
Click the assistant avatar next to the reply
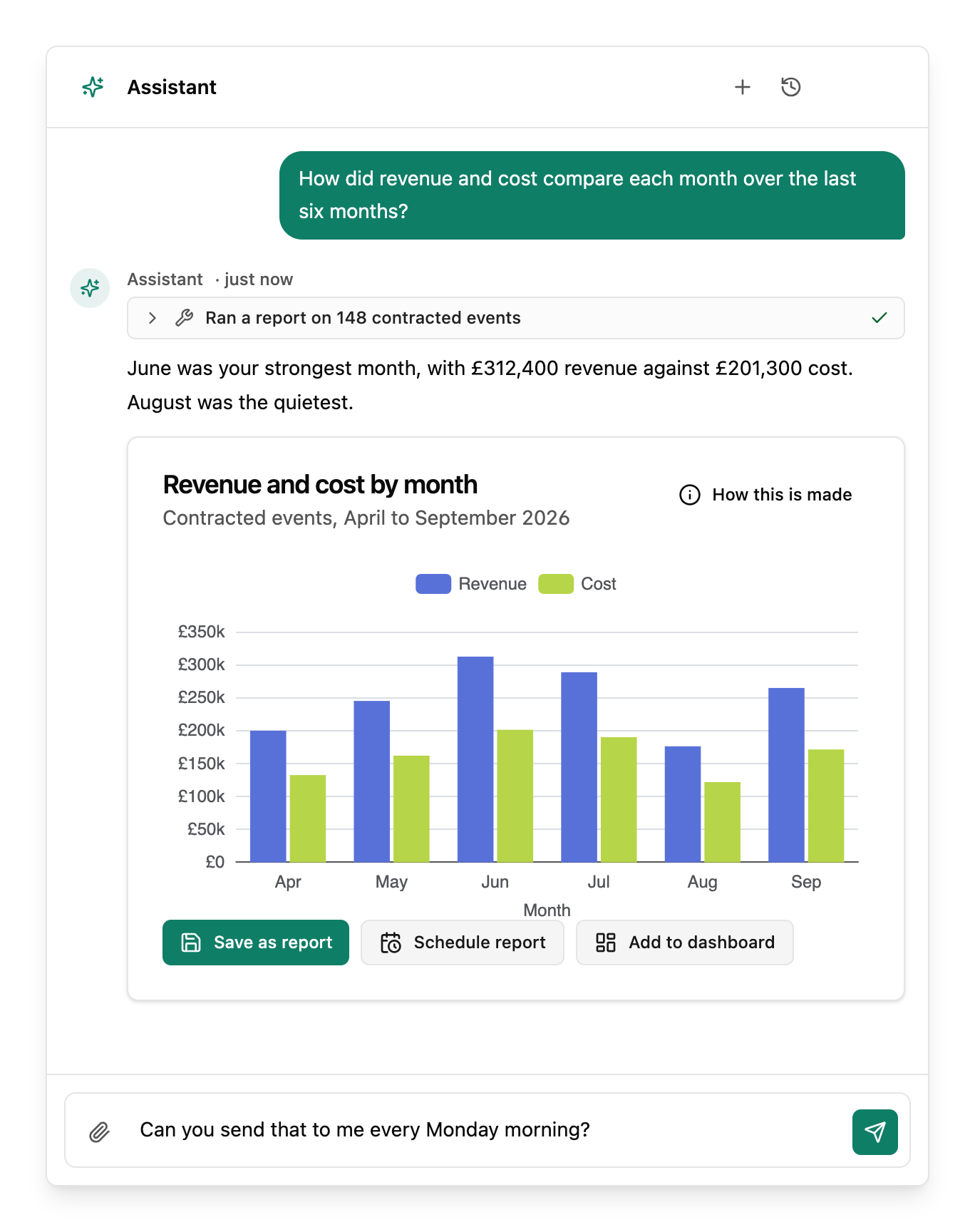point(90,288)
